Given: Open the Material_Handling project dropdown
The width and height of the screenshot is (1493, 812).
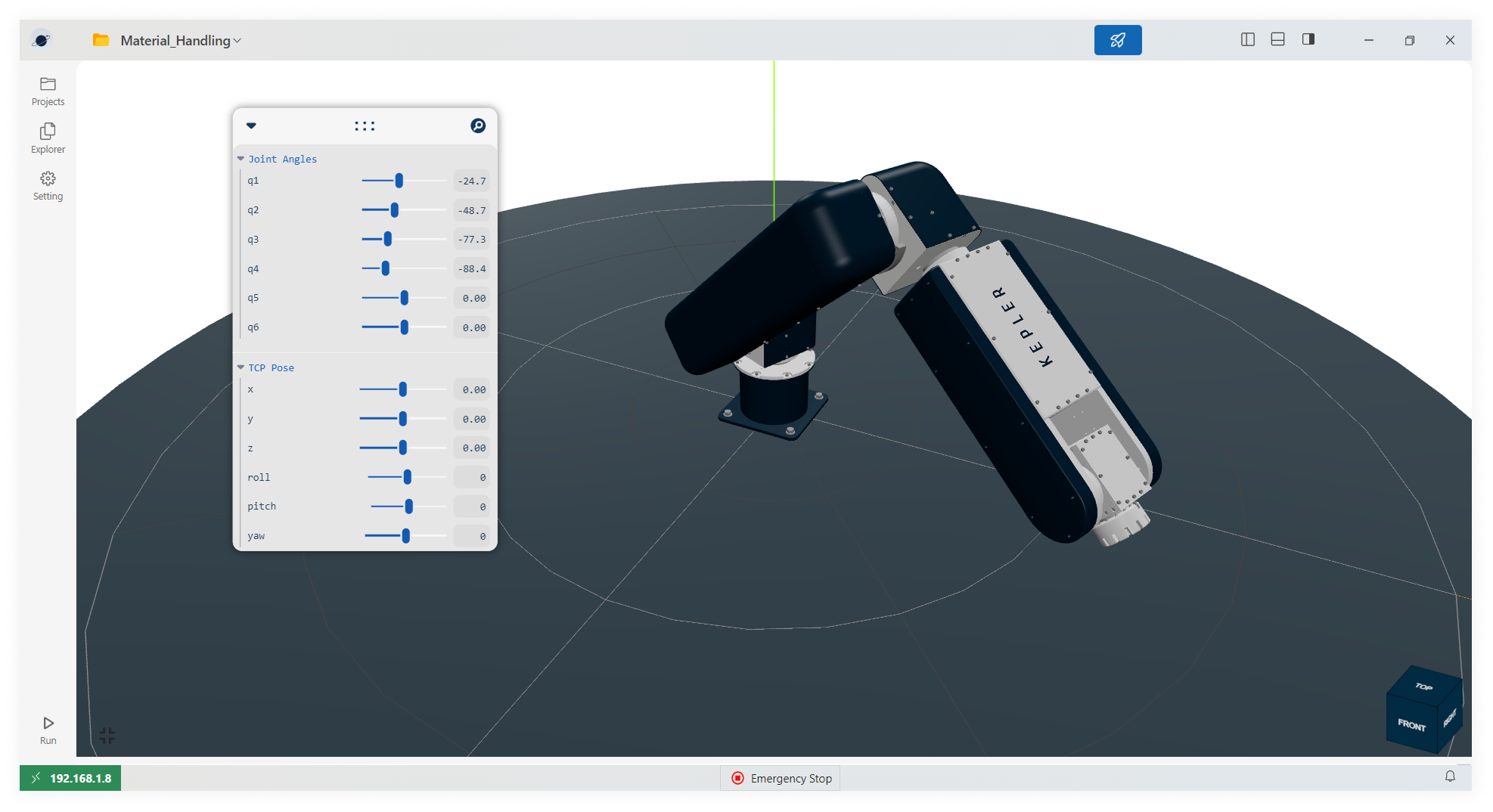Looking at the screenshot, I should (237, 40).
